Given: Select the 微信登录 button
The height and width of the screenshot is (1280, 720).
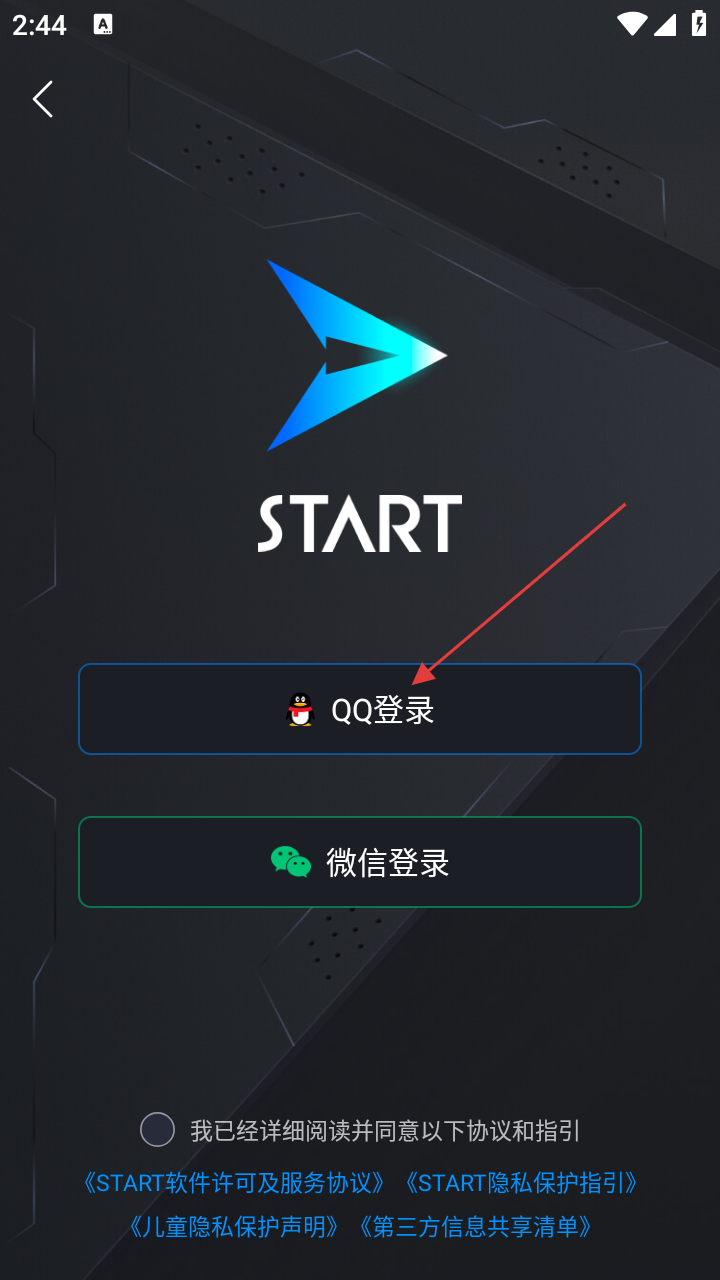Looking at the screenshot, I should click(360, 862).
